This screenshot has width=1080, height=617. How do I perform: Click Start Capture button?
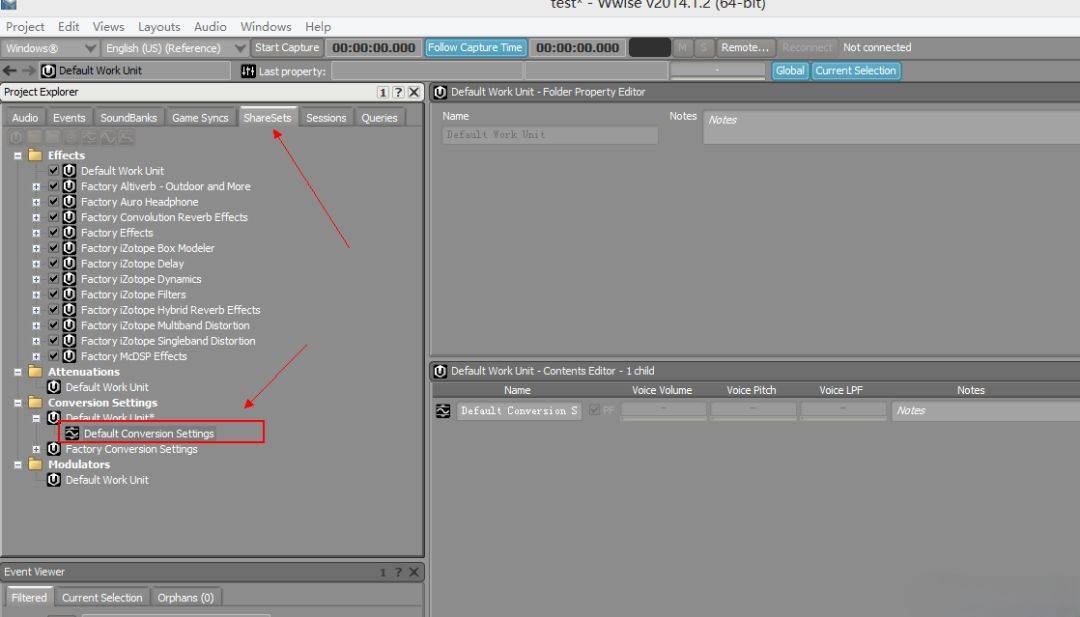click(x=287, y=48)
